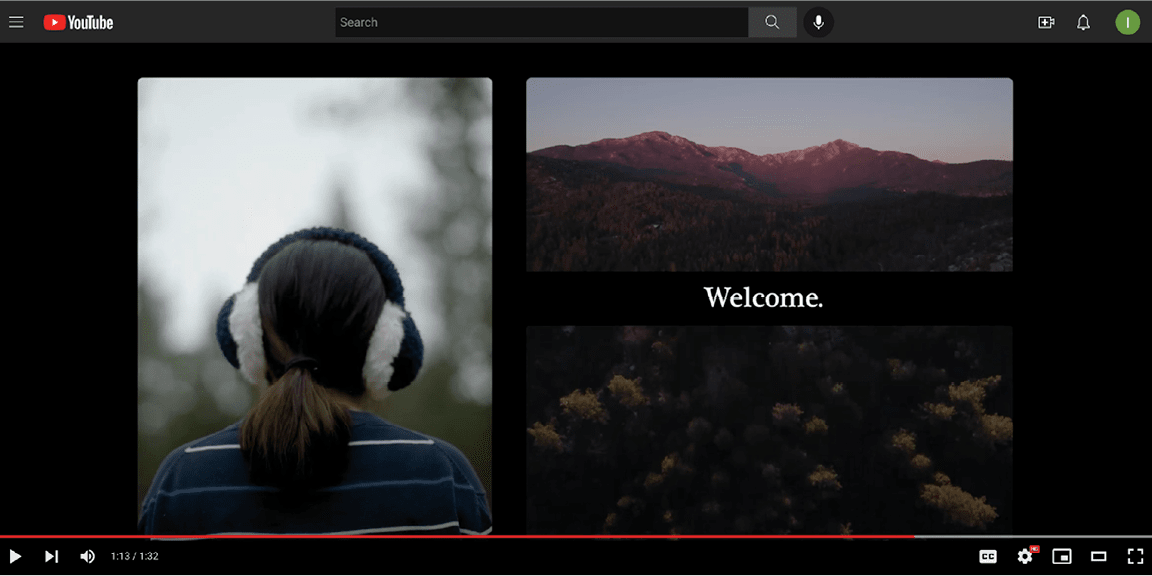The width and height of the screenshot is (1152, 576).
Task: Click inside the Search field
Action: tap(540, 21)
